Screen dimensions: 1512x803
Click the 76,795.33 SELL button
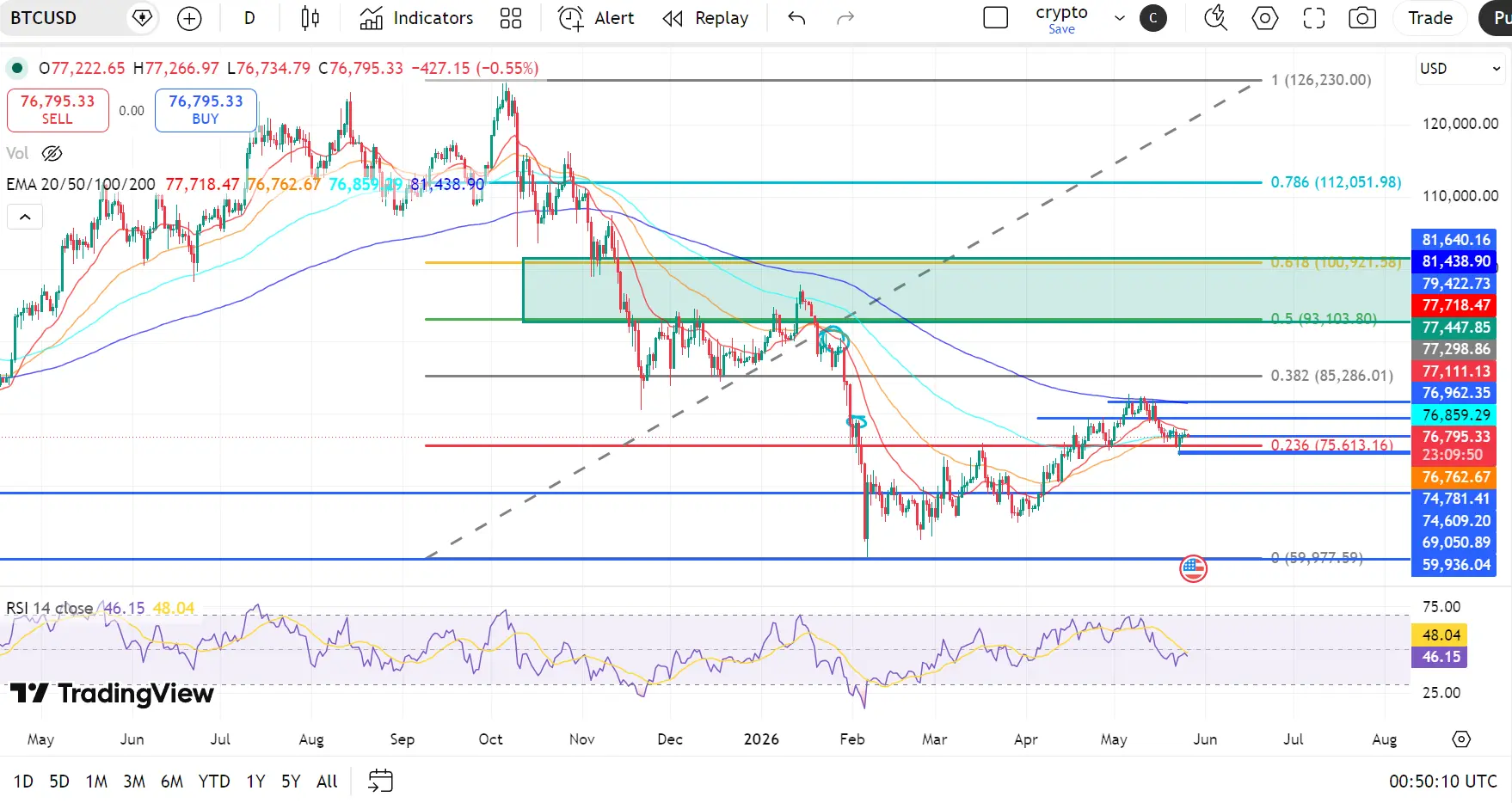(58, 110)
